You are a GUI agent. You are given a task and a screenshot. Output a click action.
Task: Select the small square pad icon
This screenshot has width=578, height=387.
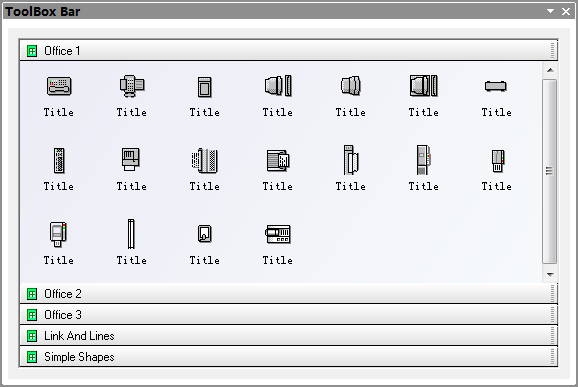205,234
